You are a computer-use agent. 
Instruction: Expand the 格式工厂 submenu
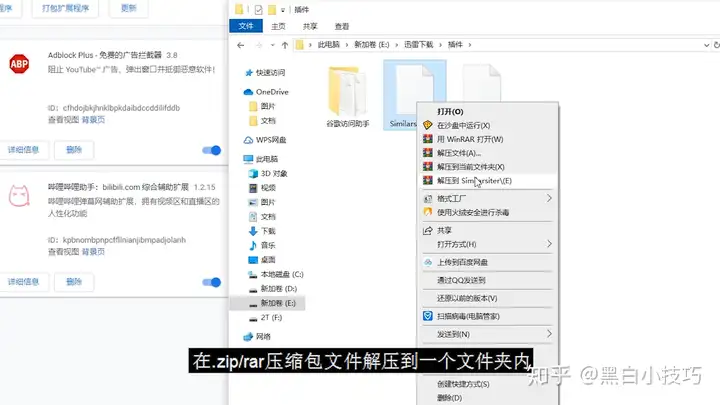click(487, 198)
